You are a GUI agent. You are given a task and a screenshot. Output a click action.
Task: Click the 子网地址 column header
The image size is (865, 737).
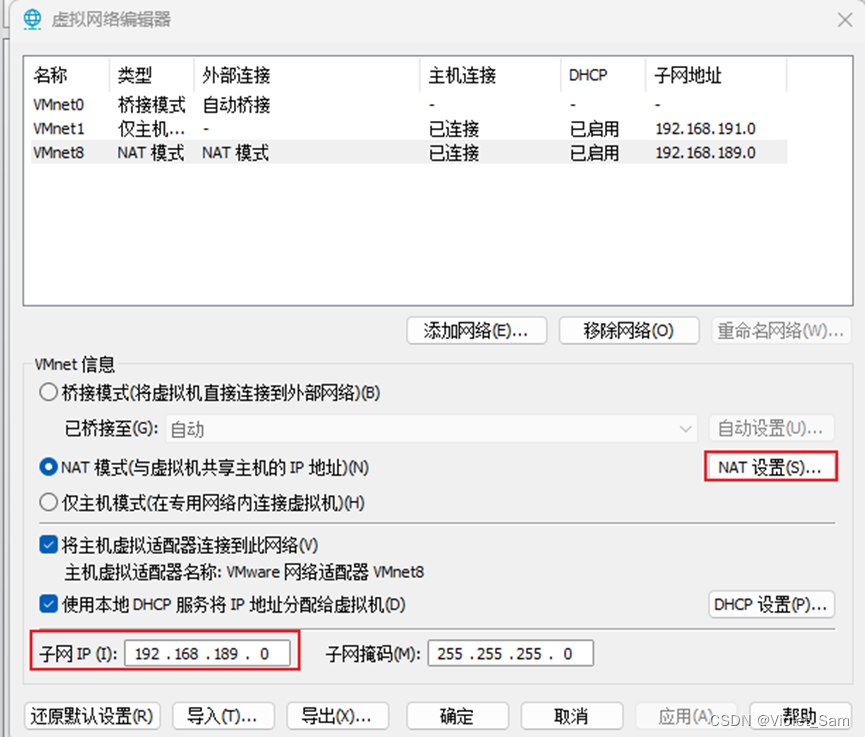click(x=716, y=75)
